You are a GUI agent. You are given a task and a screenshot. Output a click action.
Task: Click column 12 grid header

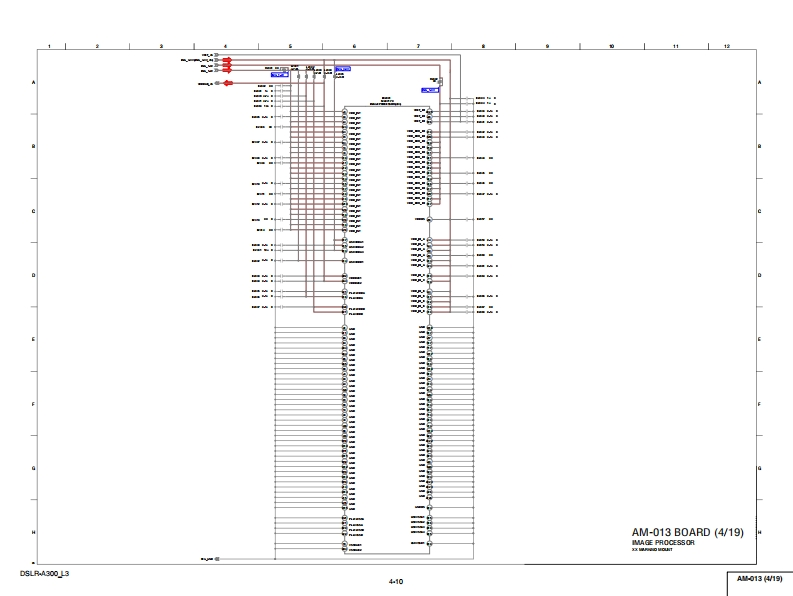pyautogui.click(x=726, y=46)
